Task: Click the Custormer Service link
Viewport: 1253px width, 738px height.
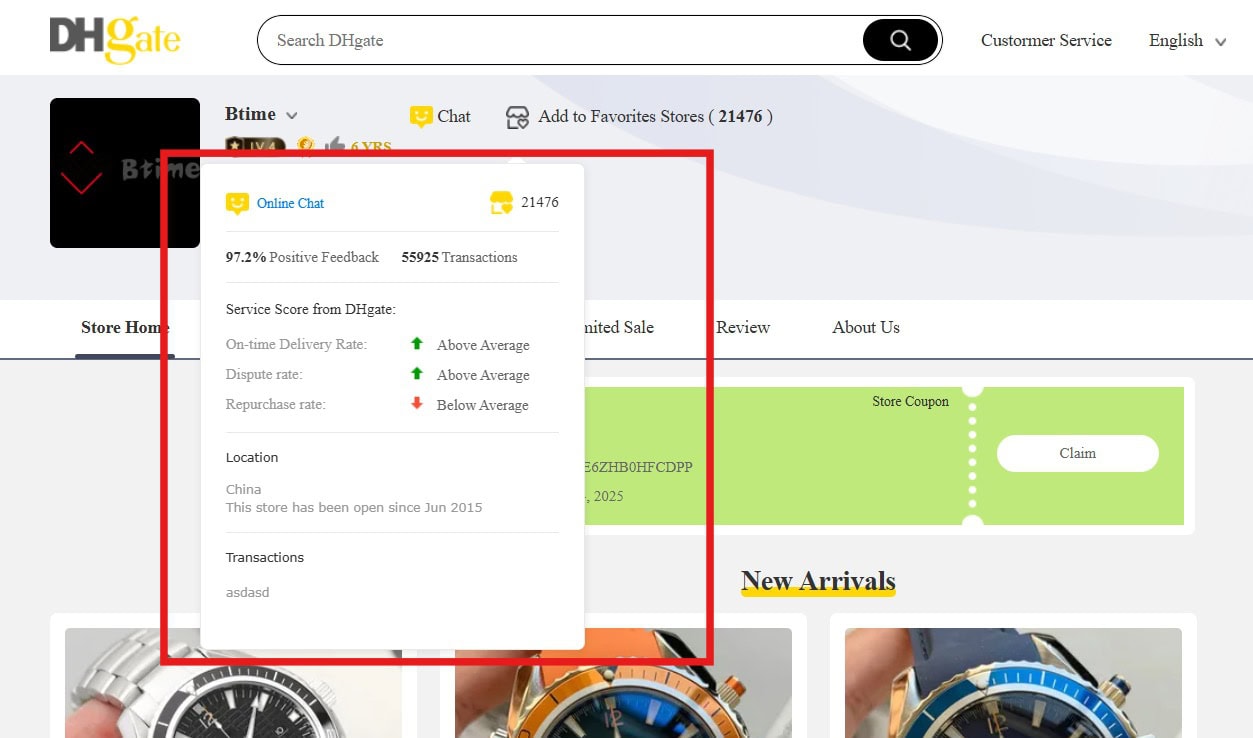Action: click(x=1046, y=41)
